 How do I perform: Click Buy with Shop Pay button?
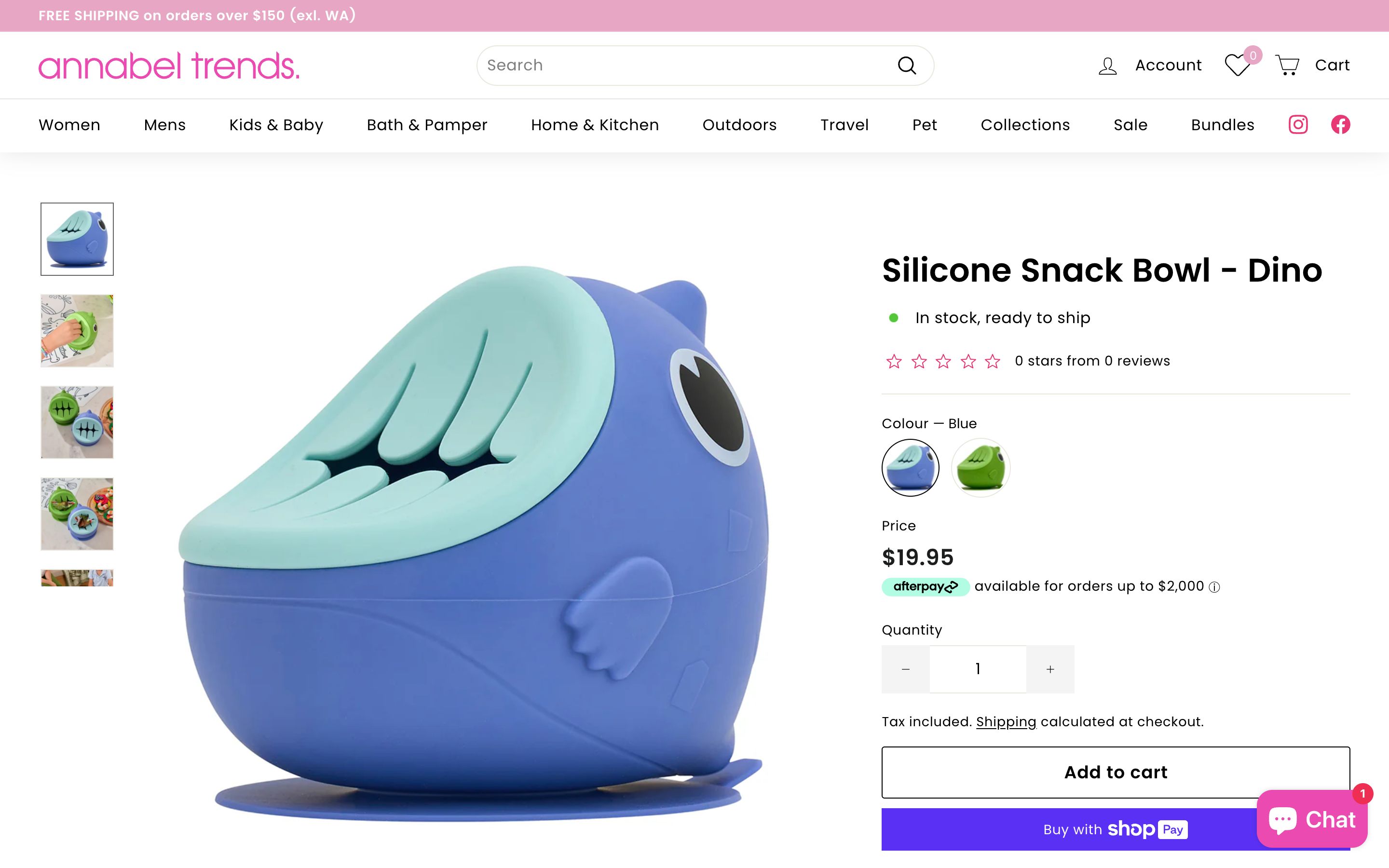(1115, 829)
